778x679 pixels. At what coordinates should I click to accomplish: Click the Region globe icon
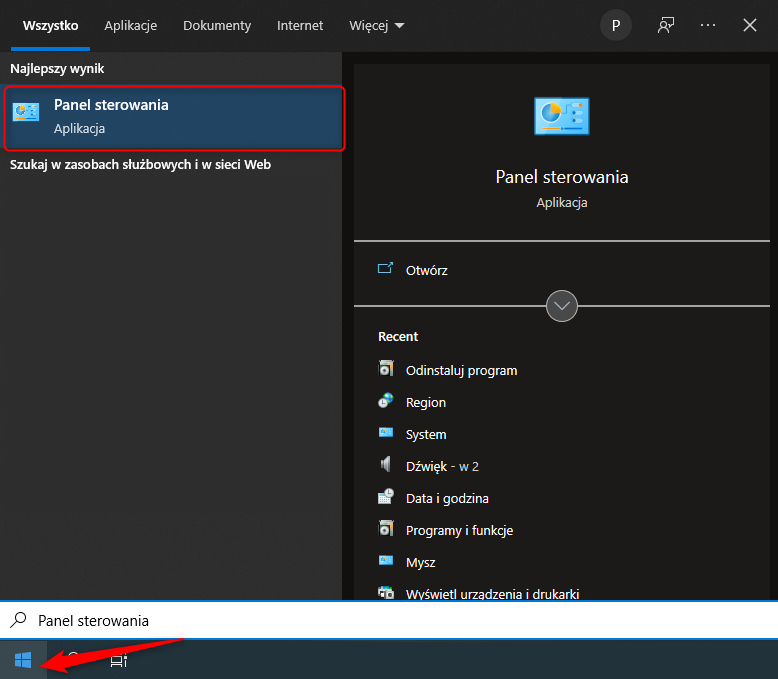[386, 401]
